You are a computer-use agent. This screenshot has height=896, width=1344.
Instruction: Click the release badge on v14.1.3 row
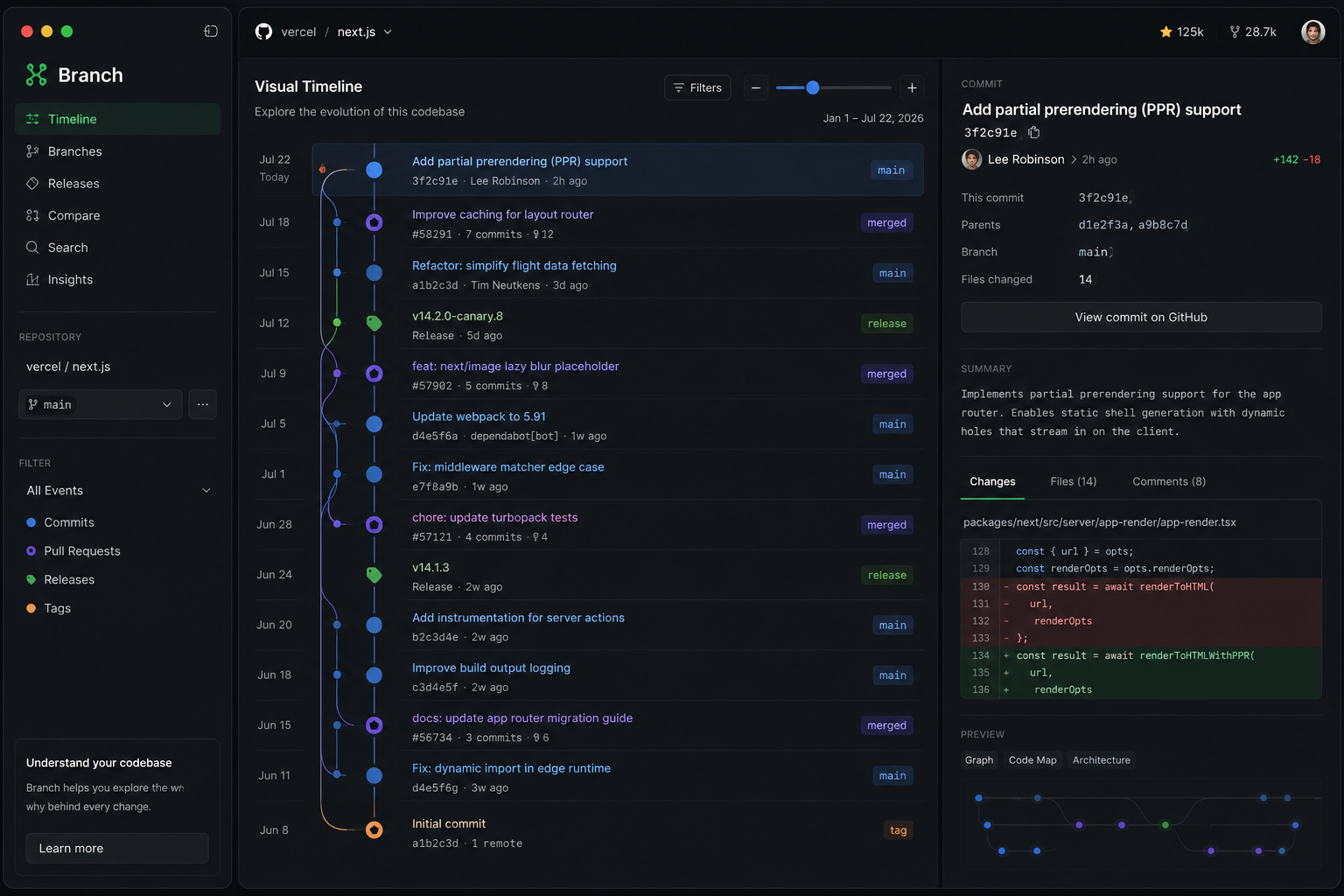point(886,575)
